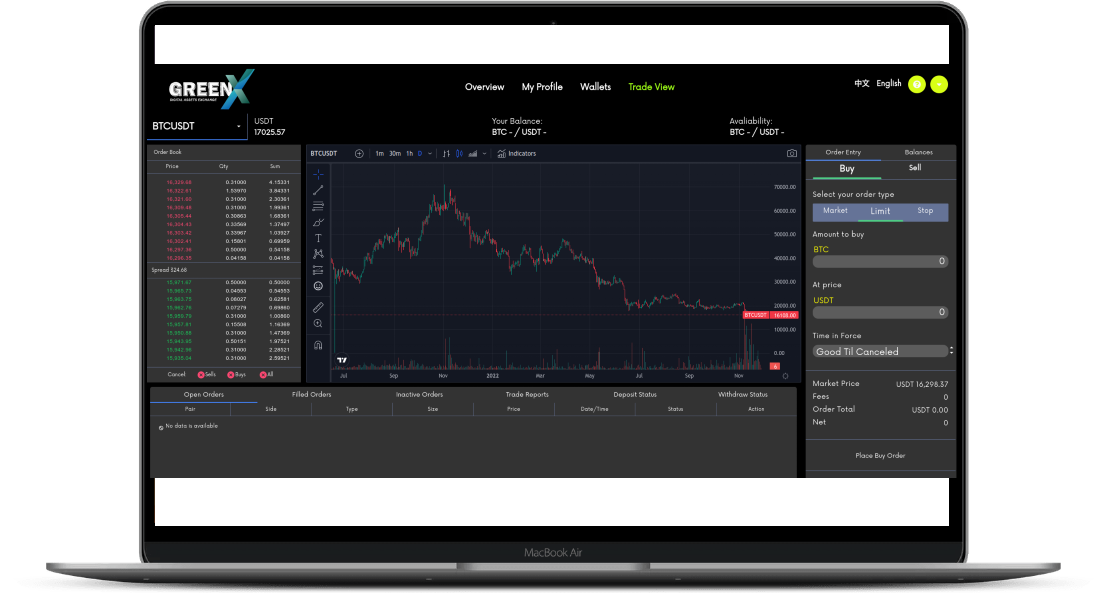This screenshot has width=1107, height=593.
Task: Reset the chart time scale
Action: (785, 376)
